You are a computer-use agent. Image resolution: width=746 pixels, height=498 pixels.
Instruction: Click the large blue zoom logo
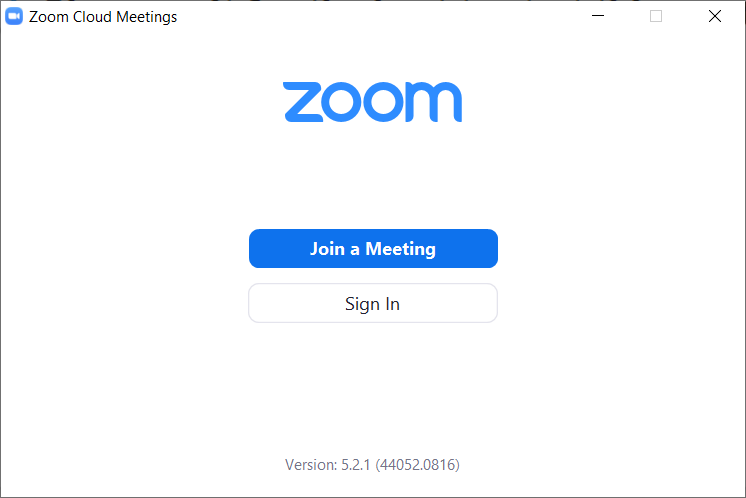[372, 102]
